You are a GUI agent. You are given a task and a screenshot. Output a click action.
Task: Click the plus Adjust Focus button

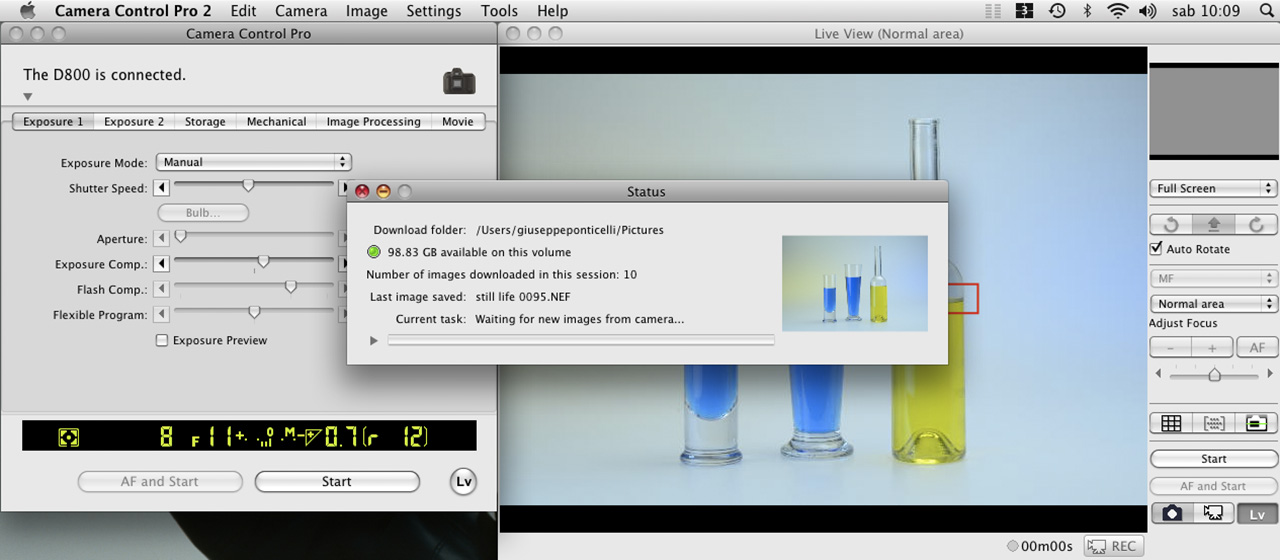(x=1212, y=348)
